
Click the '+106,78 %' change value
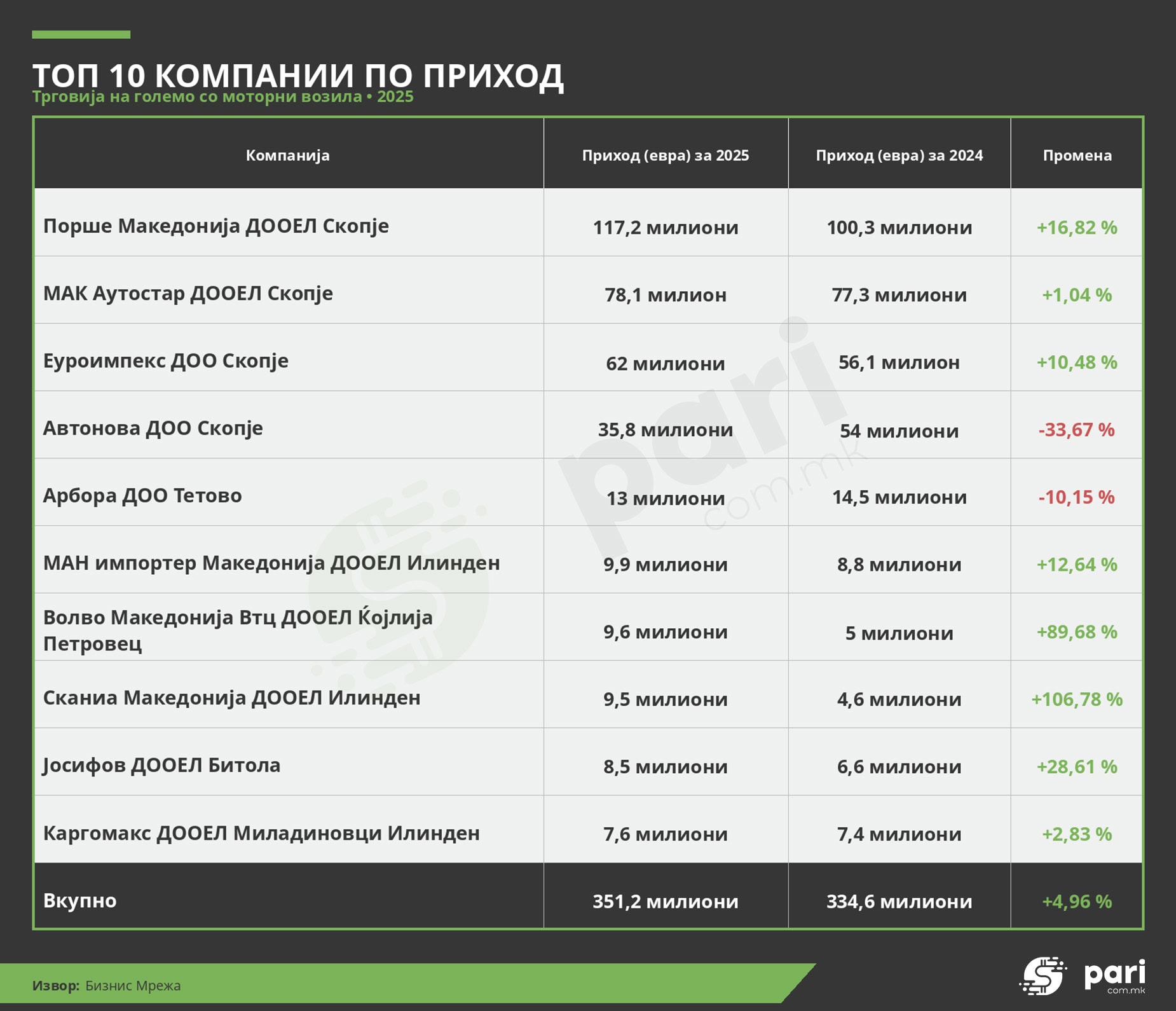(x=1077, y=699)
